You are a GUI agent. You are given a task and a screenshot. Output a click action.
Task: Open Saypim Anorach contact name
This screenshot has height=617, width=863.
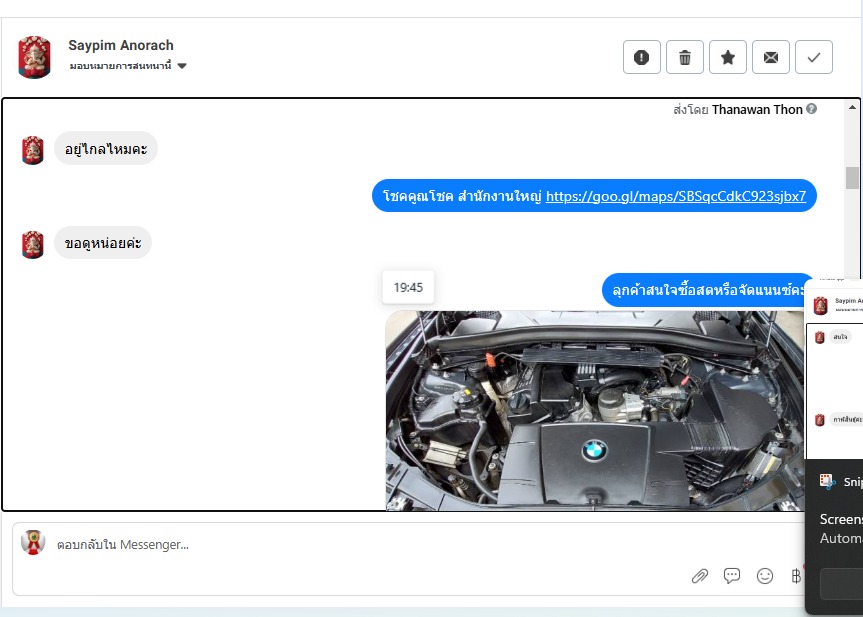[x=121, y=45]
